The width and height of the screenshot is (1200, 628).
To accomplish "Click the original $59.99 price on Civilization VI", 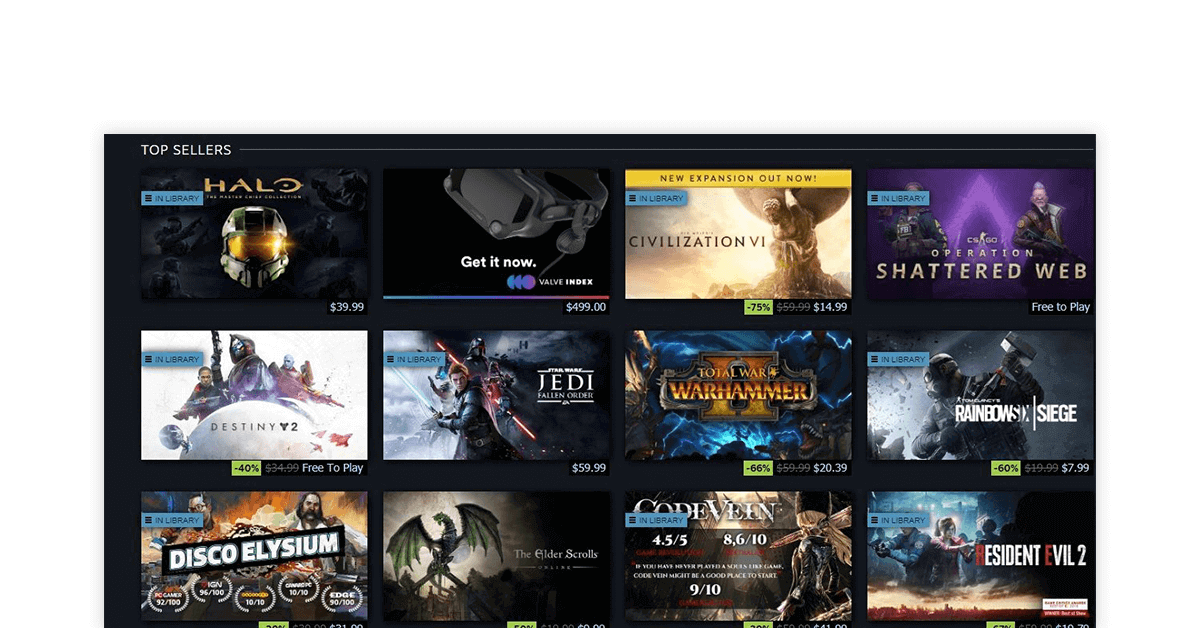I will (793, 307).
